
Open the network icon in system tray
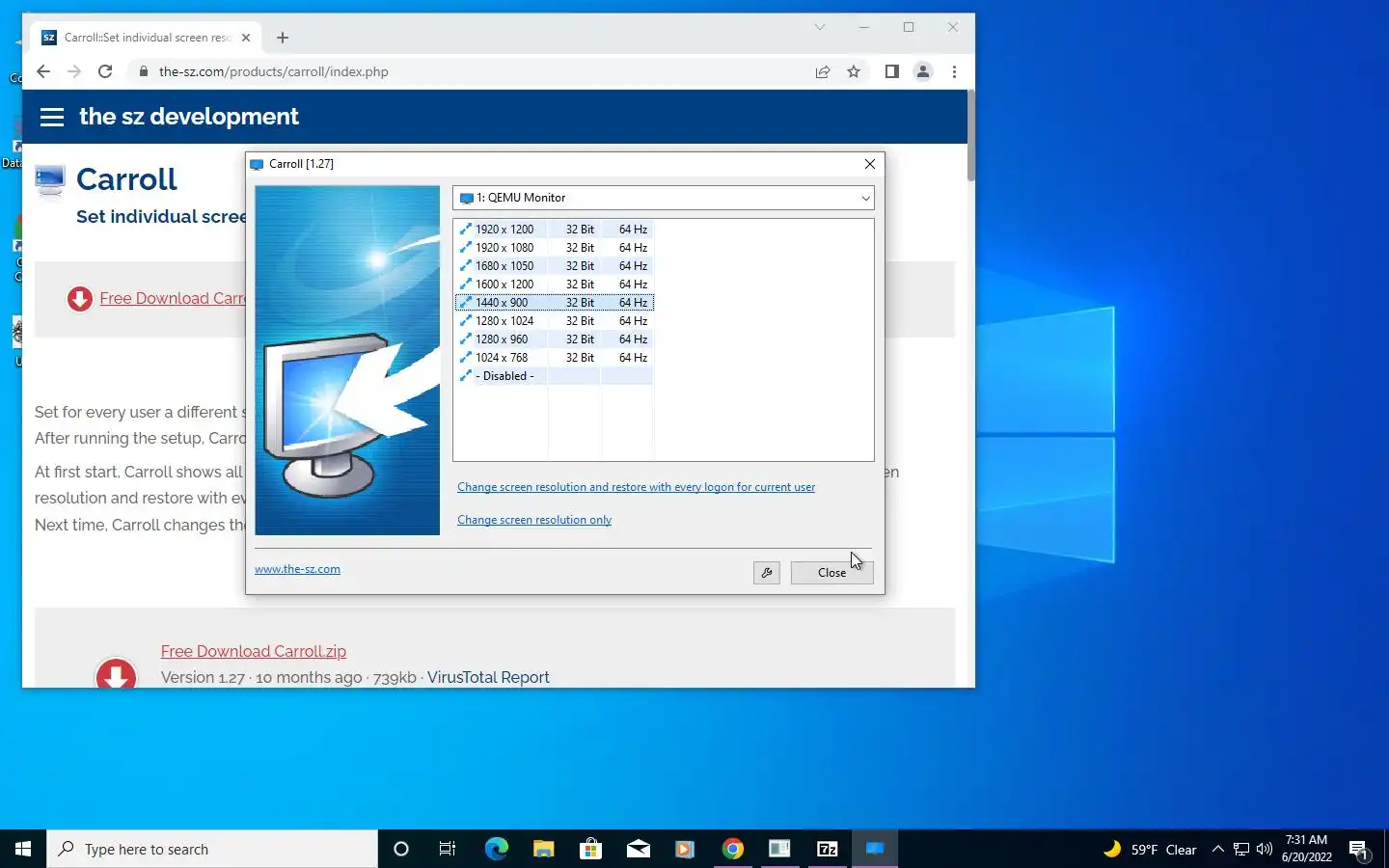[x=1241, y=849]
